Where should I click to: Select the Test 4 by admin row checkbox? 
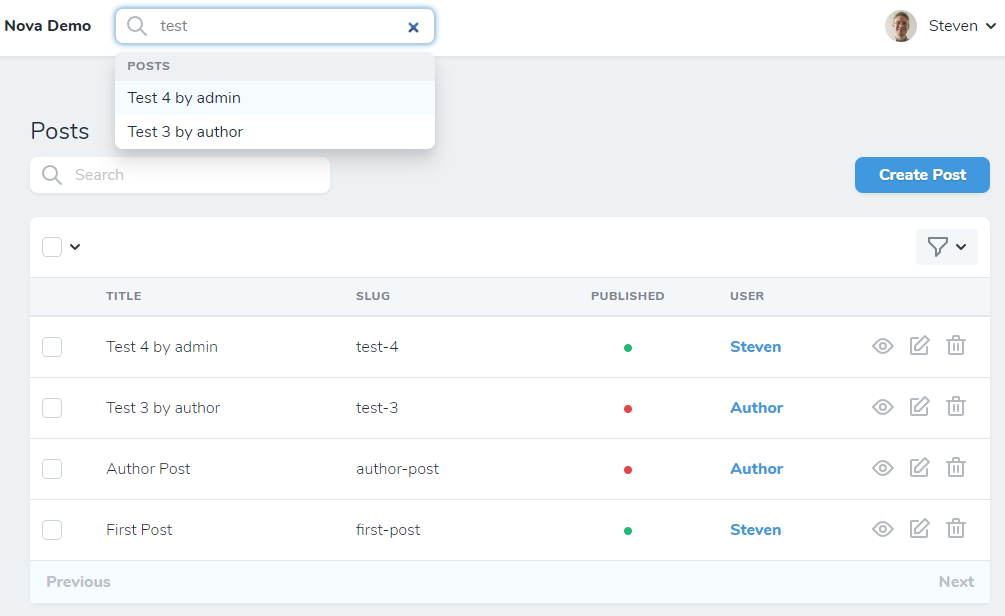(x=51, y=346)
